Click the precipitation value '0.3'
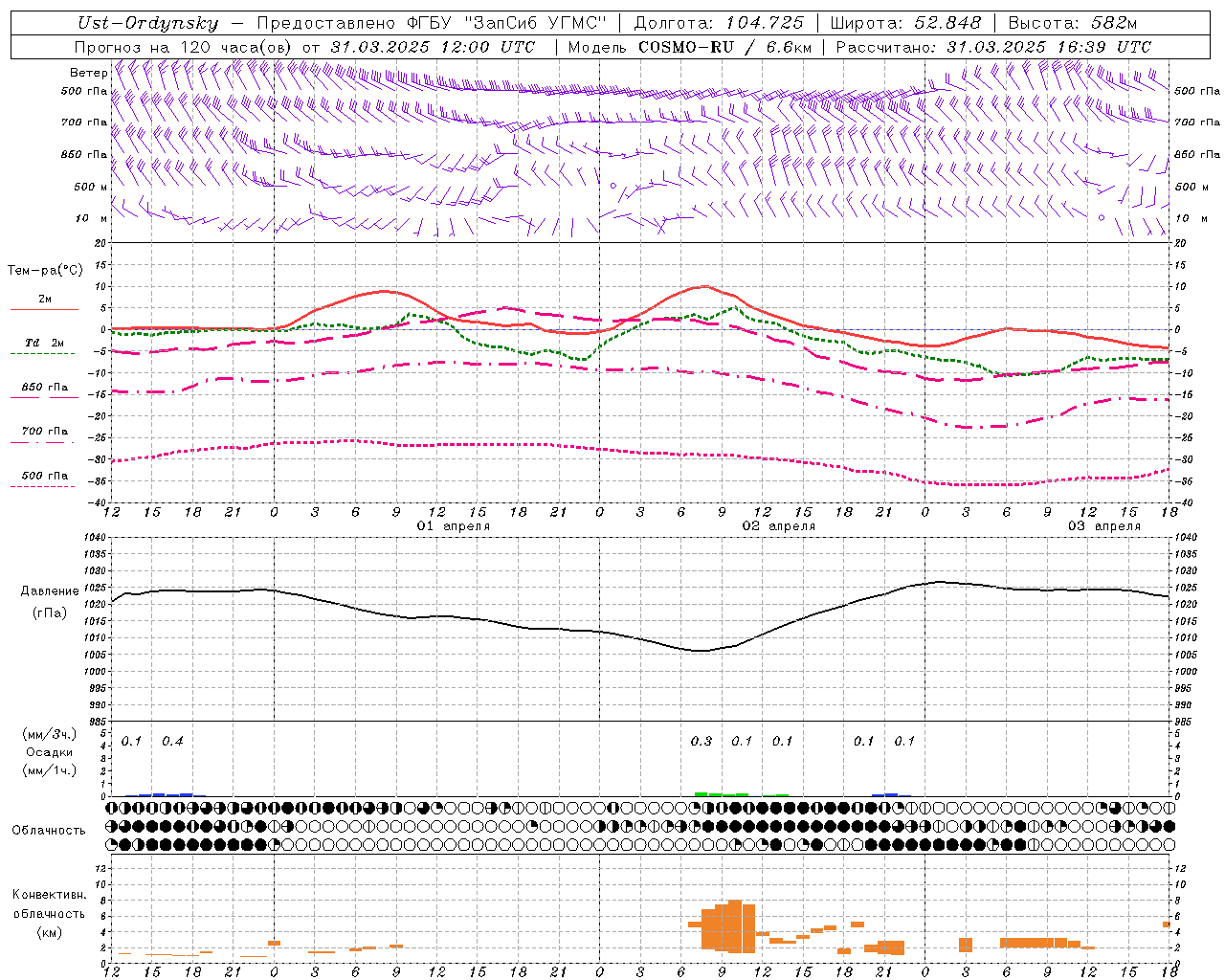This screenshot has height=980, width=1225. point(702,742)
